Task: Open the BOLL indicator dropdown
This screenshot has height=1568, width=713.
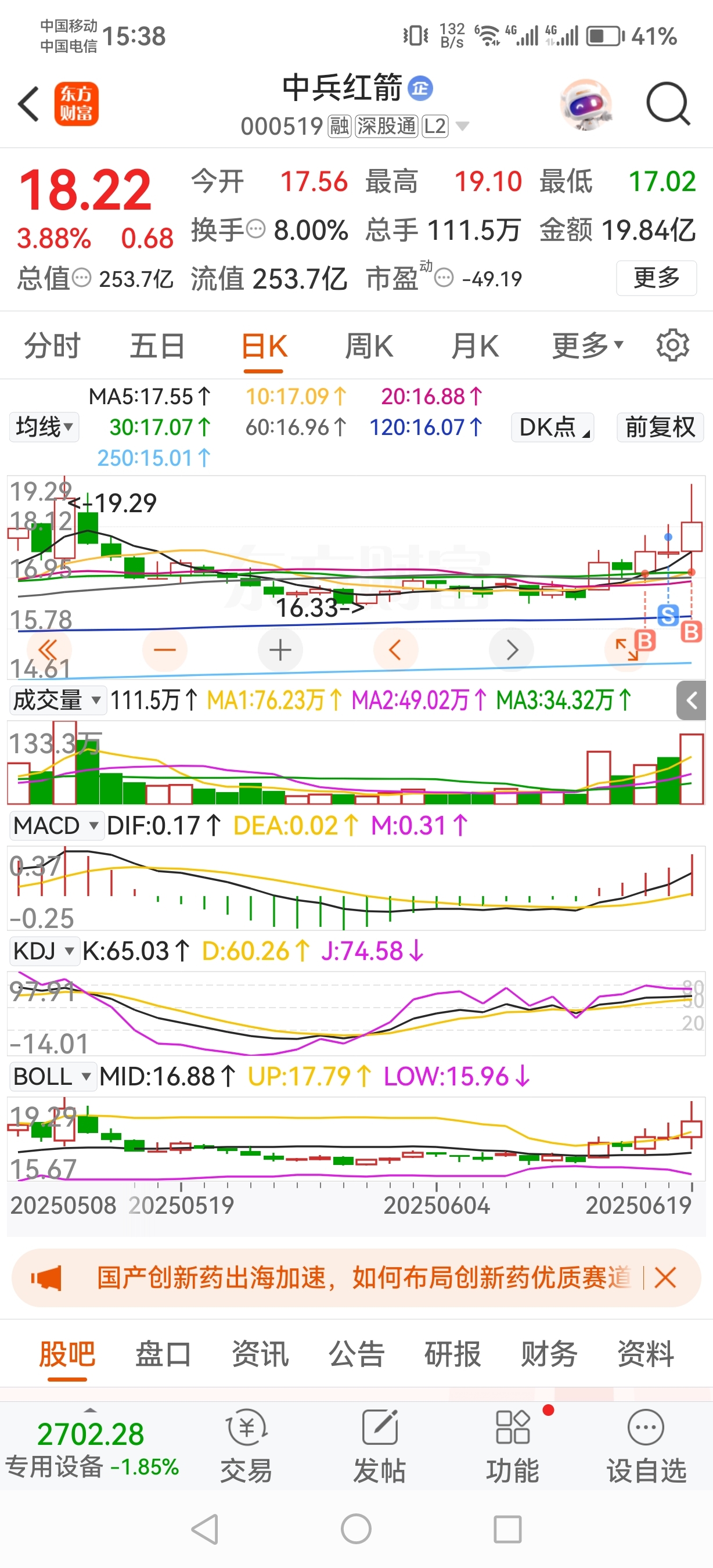Action: tap(53, 1076)
